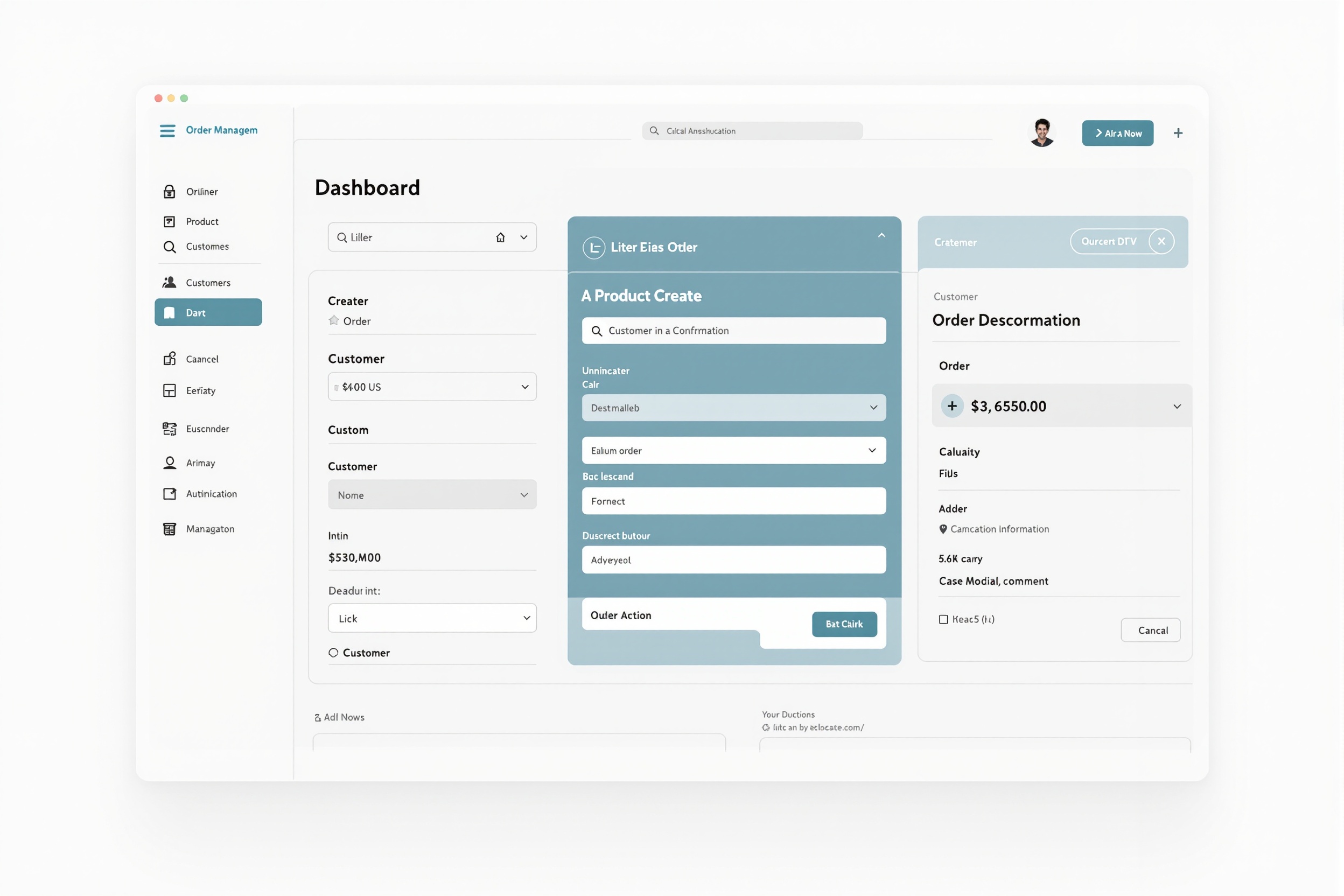Tick the Keac5 checkbox

coord(943,619)
